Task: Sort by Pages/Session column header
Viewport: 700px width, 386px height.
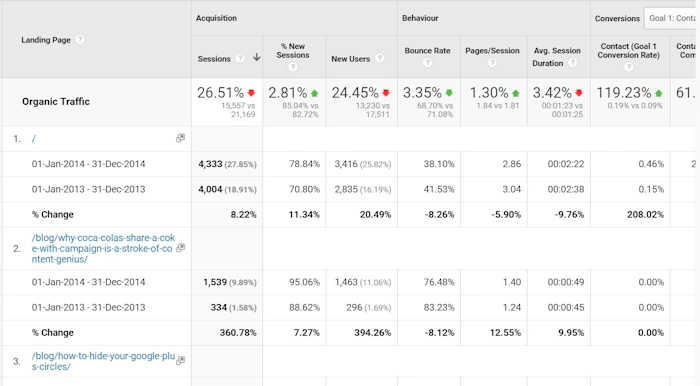Action: click(x=492, y=50)
